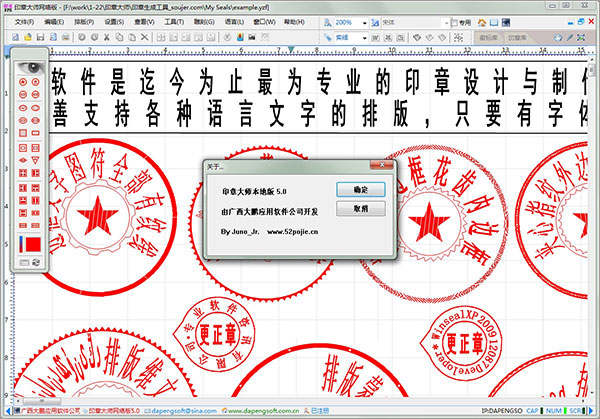Click the CAP indicator in status bar
This screenshot has height=419, width=600.
(532, 411)
